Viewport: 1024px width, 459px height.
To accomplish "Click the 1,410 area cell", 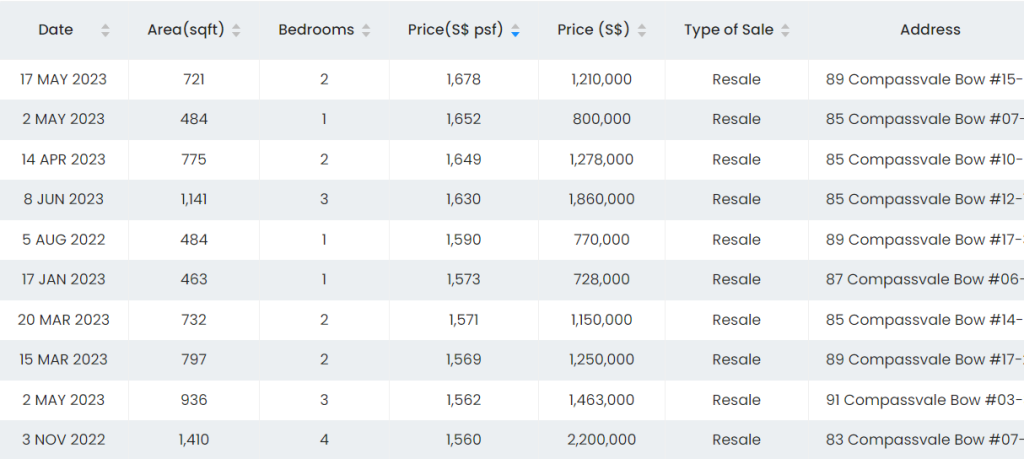I will 194,440.
